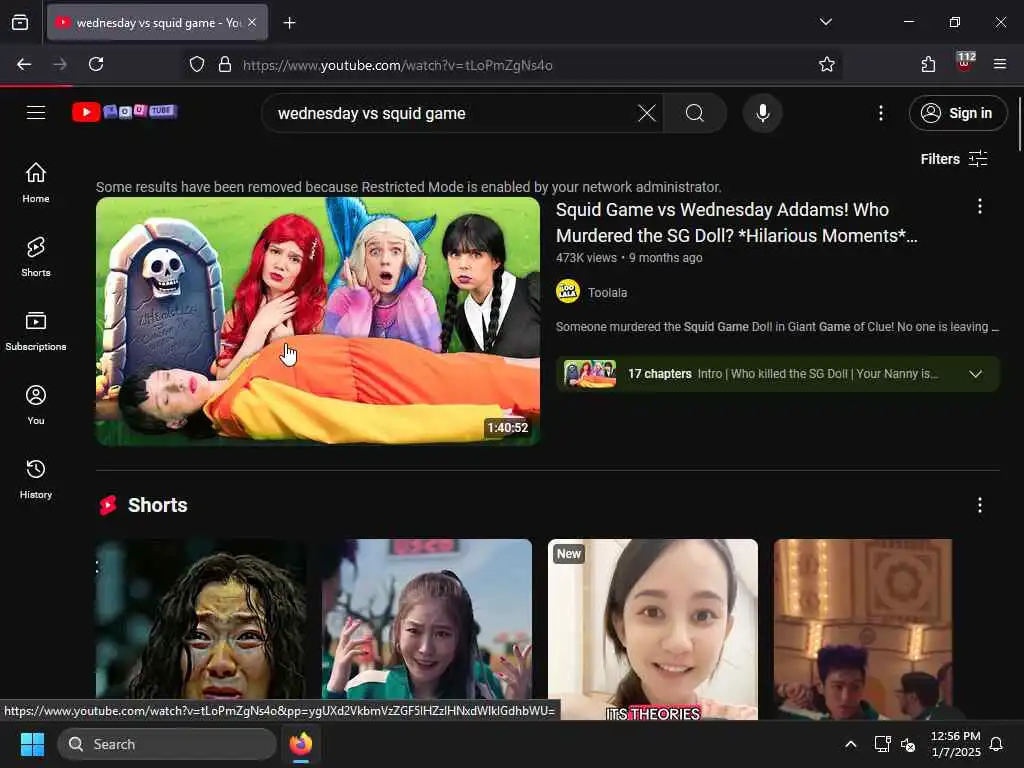1024x768 pixels.
Task: Open clock showing 12:56 PM
Action: click(x=955, y=744)
